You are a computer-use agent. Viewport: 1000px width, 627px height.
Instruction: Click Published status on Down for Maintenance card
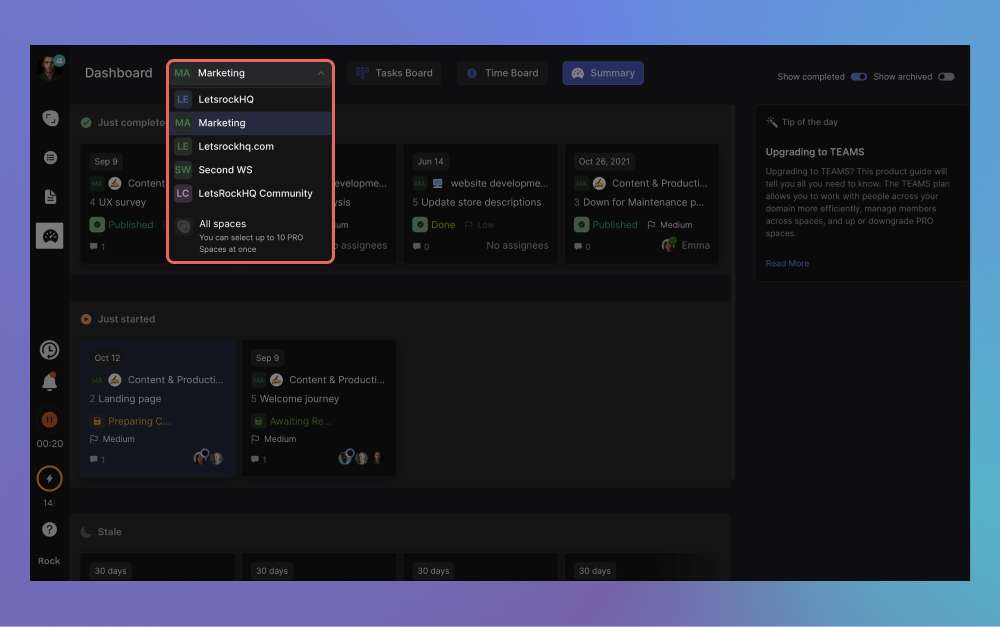coord(606,225)
